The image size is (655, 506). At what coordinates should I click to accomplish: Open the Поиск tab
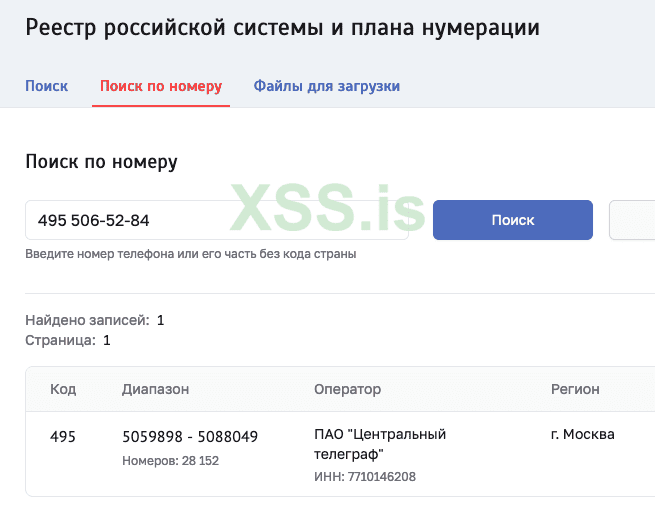[47, 86]
